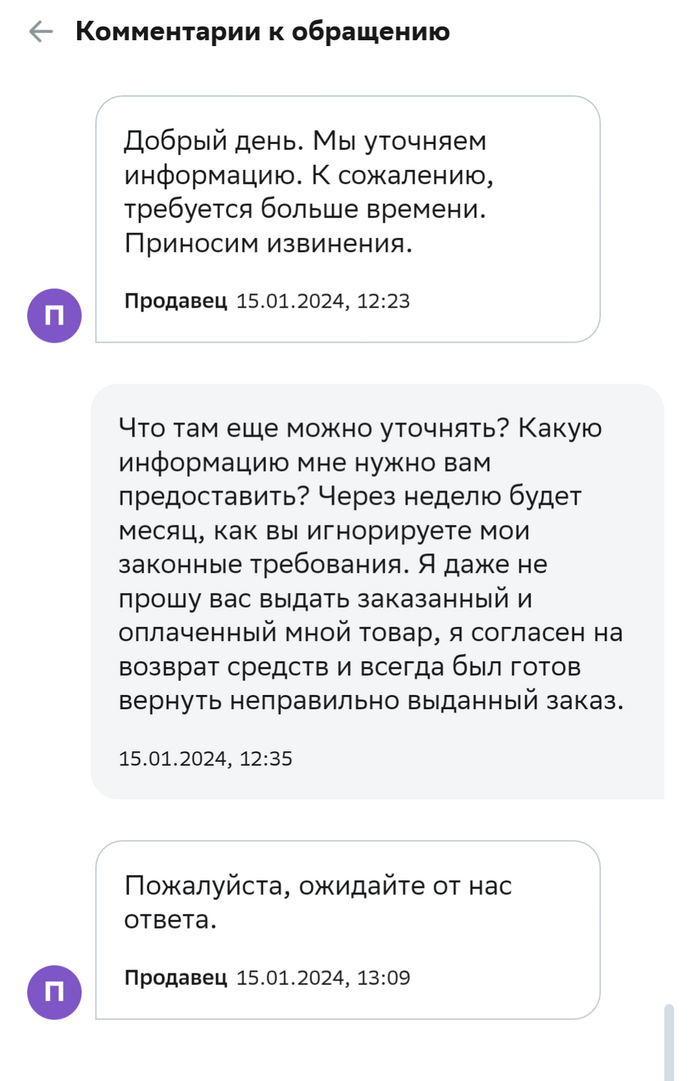Click the back arrow icon
Screen dimensions: 700x1081
click(41, 32)
